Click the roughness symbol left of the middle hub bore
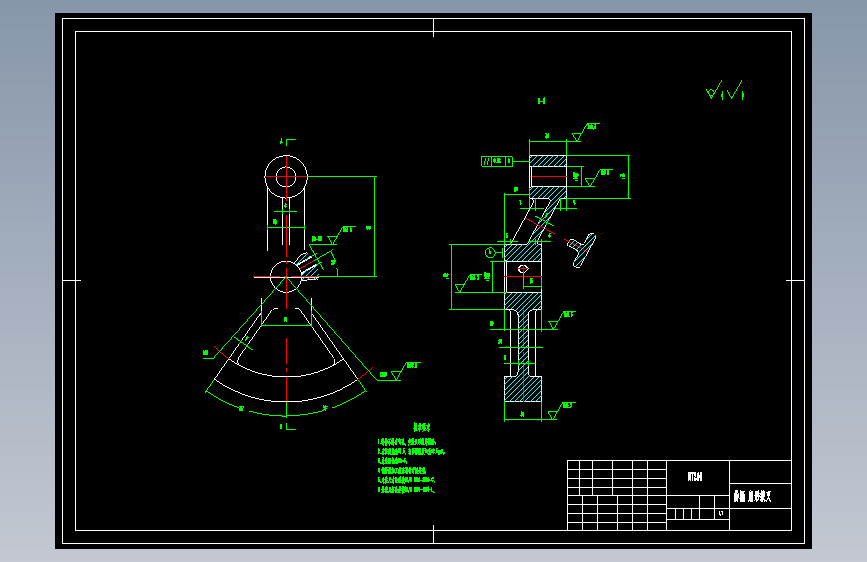Viewport: 867px width, 562px height. coord(468,283)
